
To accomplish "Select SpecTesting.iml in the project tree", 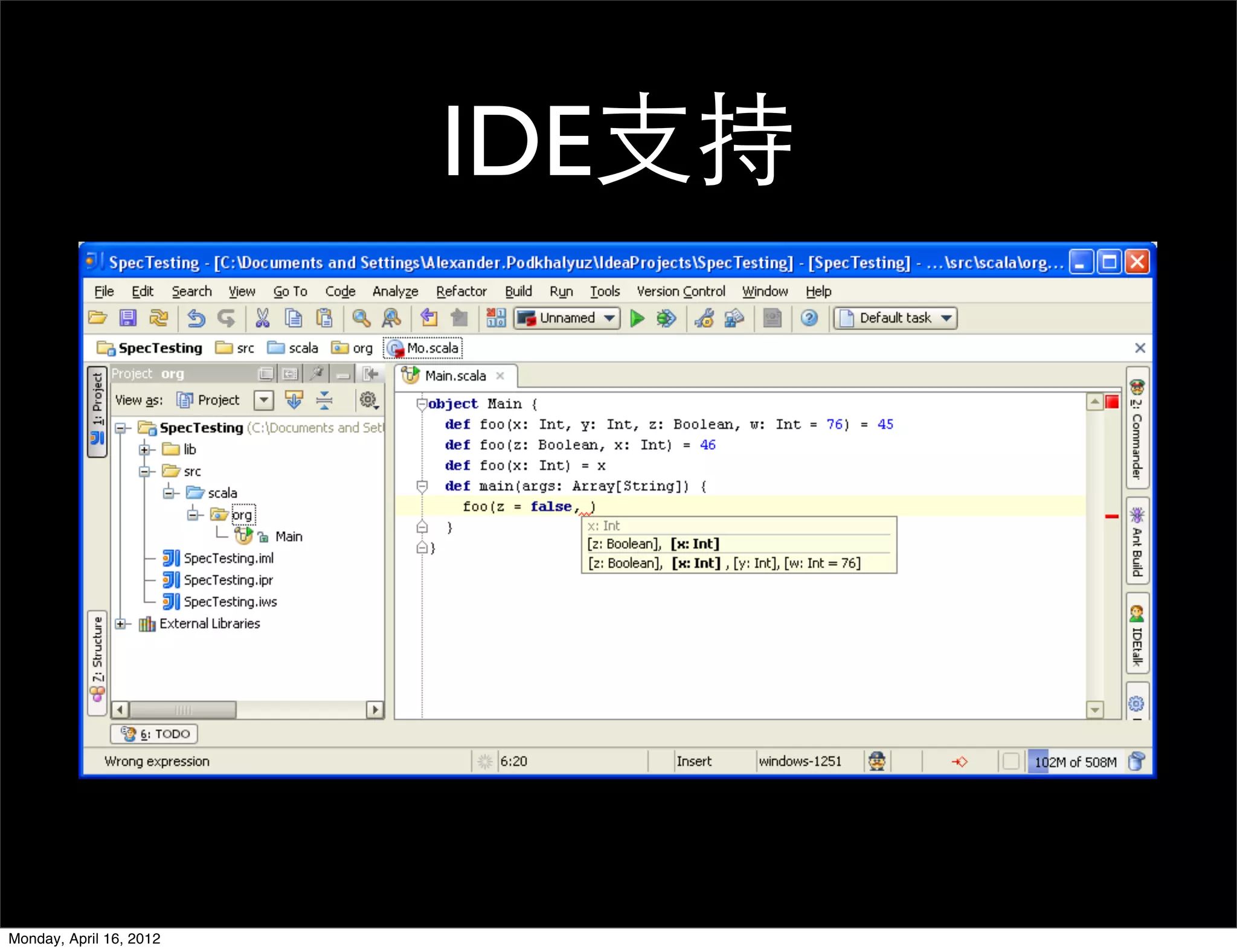I will click(x=228, y=558).
